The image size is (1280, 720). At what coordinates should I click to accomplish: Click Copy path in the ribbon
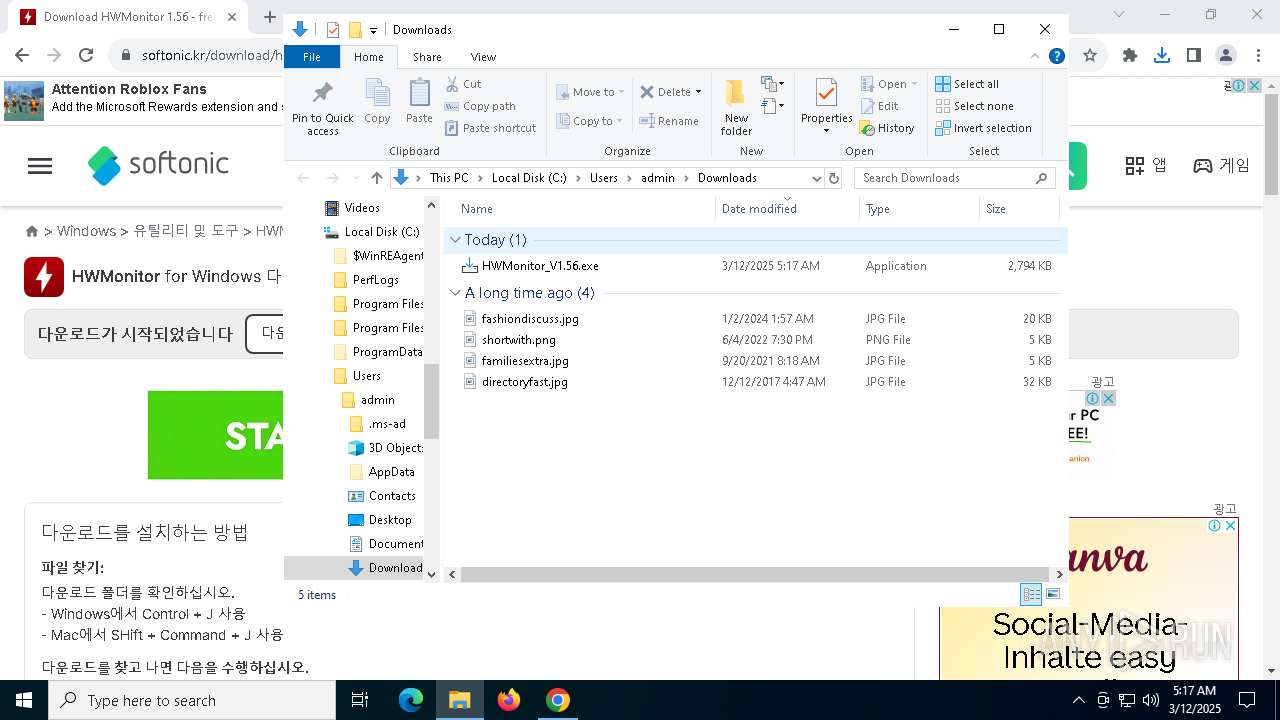click(480, 106)
